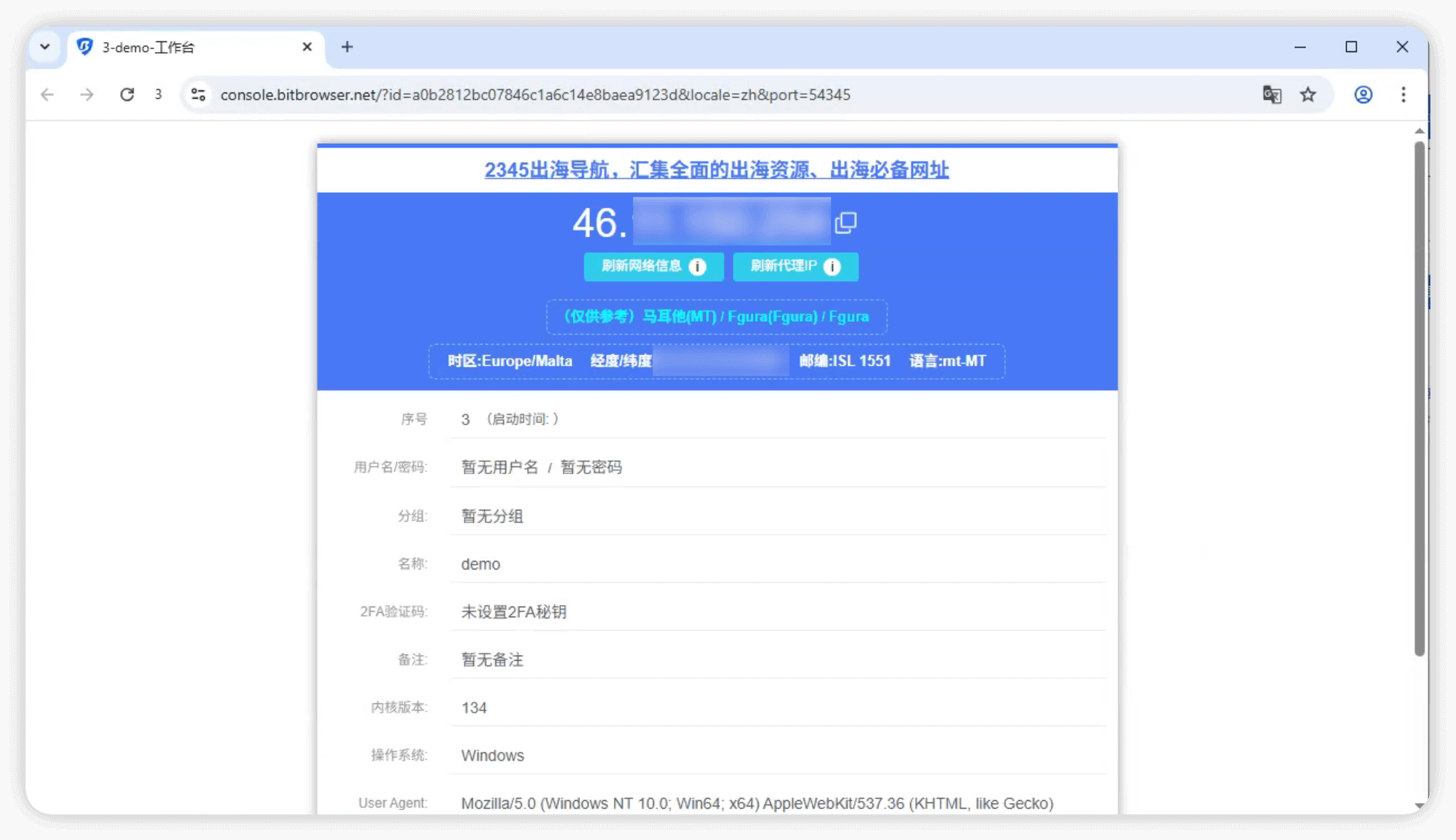This screenshot has height=840, width=1456.
Task: Expand the tab search dropdown arrow
Action: [45, 47]
